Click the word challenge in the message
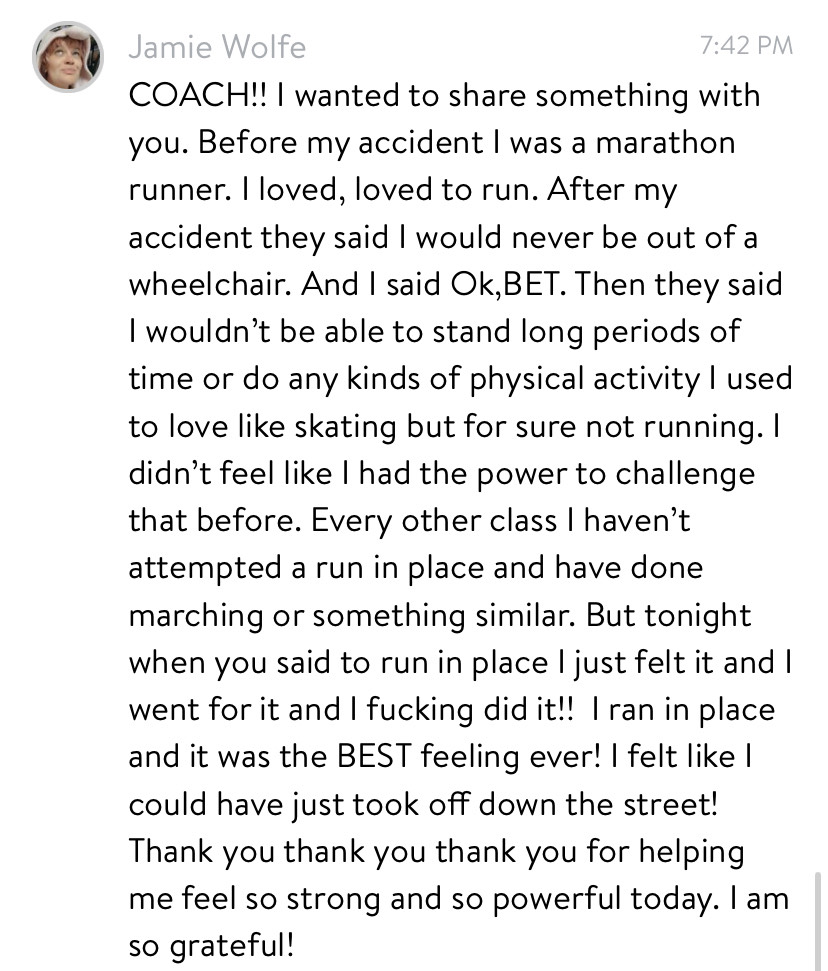Viewport: 828px width, 971px height. pyautogui.click(x=685, y=474)
